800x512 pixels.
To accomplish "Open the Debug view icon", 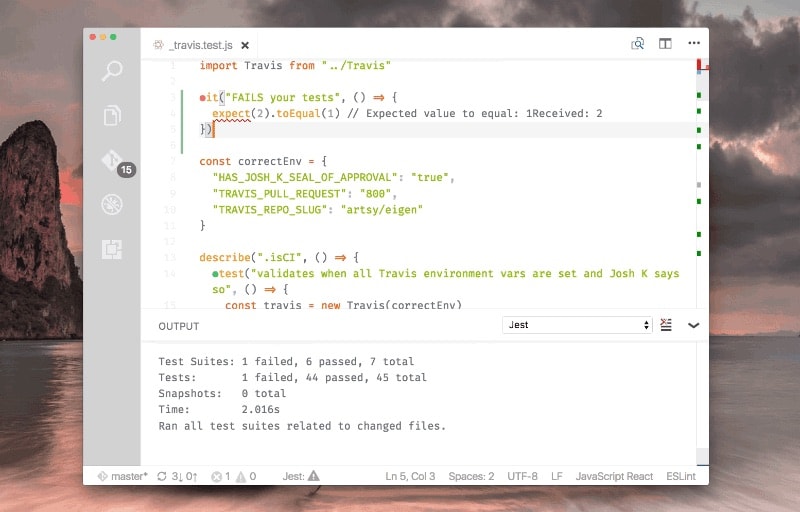I will coord(112,204).
